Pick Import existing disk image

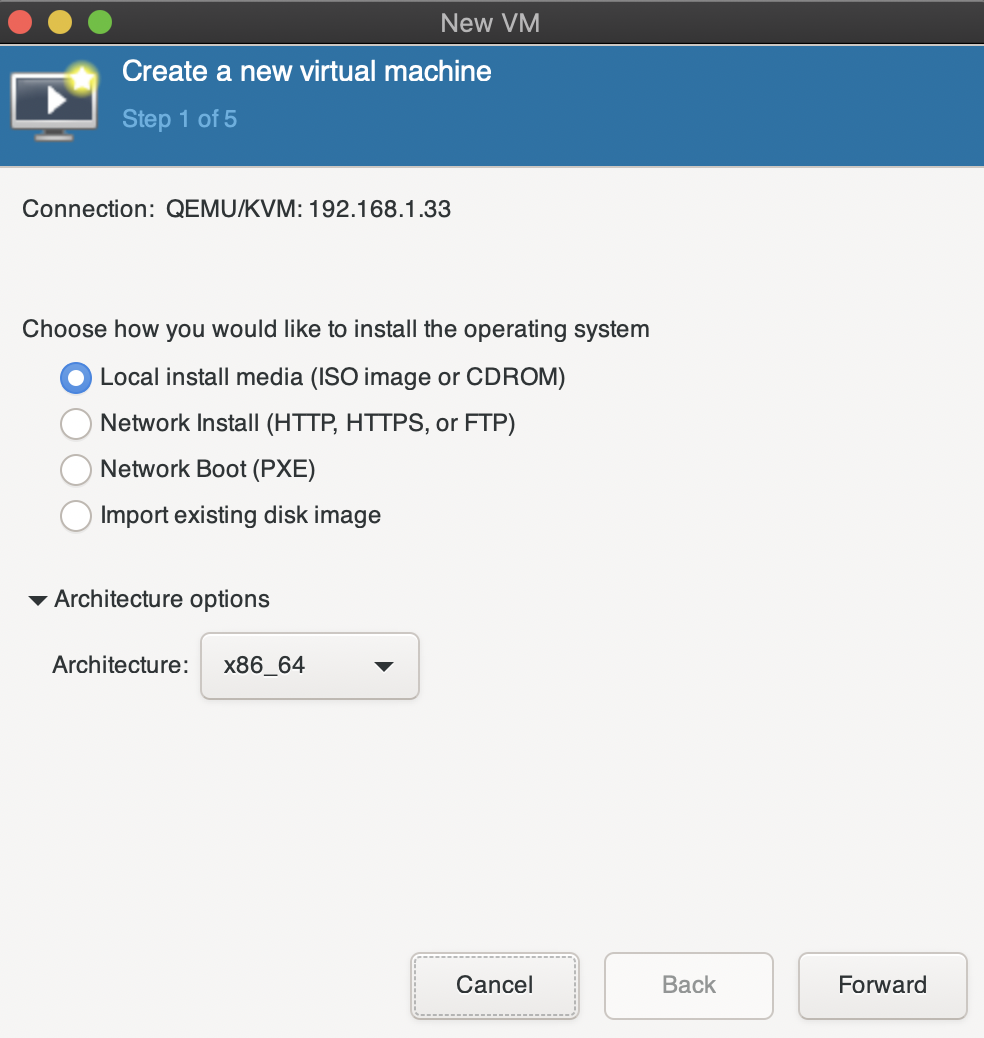75,516
